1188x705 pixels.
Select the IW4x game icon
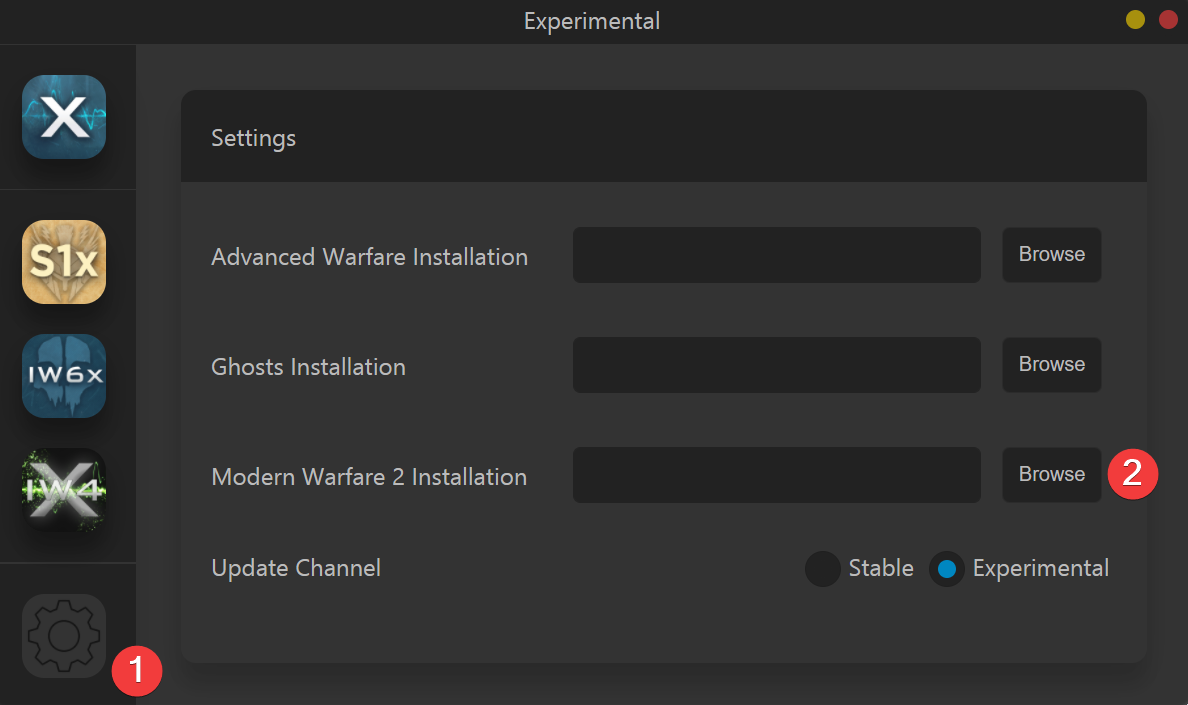[64, 489]
